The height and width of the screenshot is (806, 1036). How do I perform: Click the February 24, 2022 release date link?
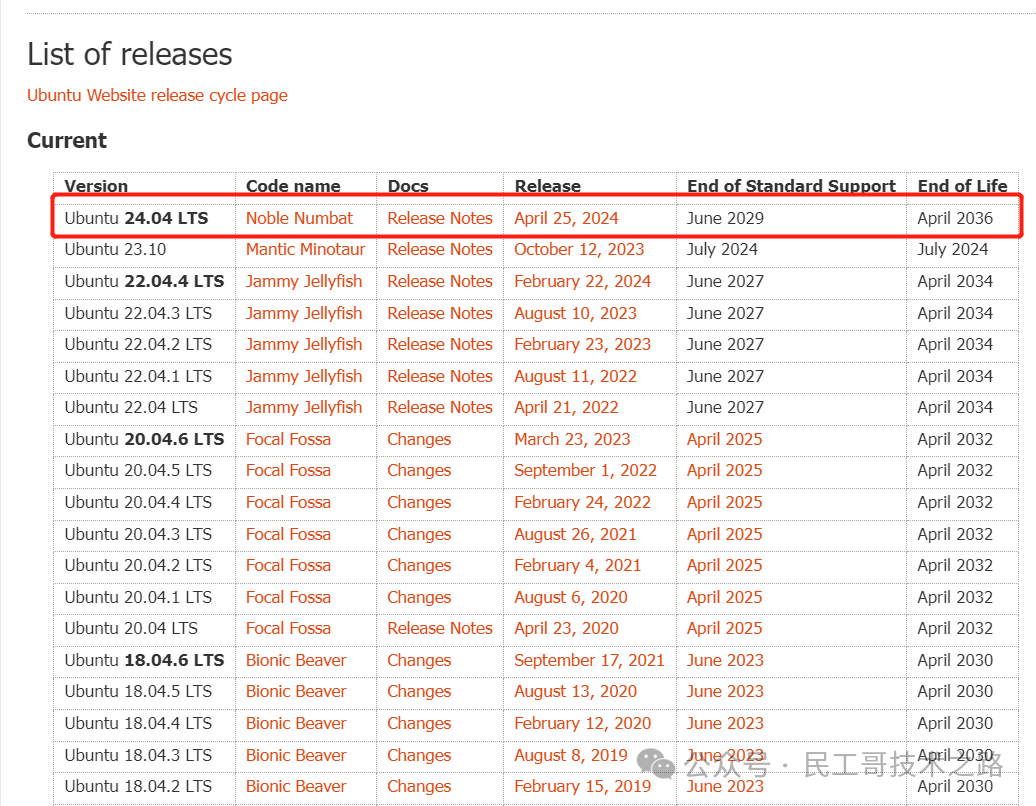[582, 502]
